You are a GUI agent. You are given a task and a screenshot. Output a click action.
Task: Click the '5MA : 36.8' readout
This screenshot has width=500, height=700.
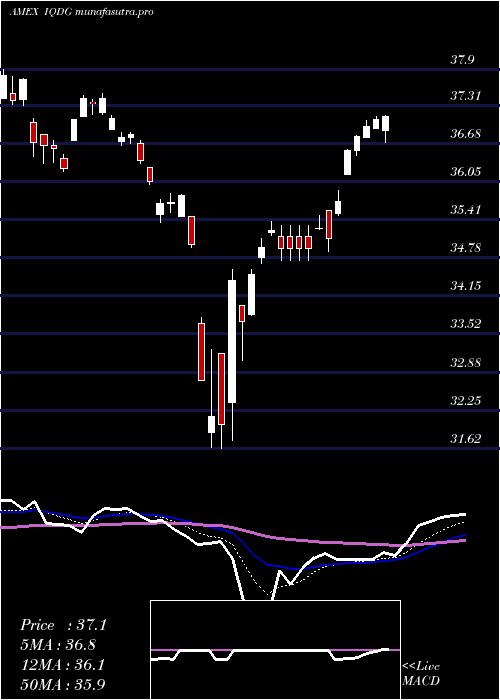tap(58, 645)
